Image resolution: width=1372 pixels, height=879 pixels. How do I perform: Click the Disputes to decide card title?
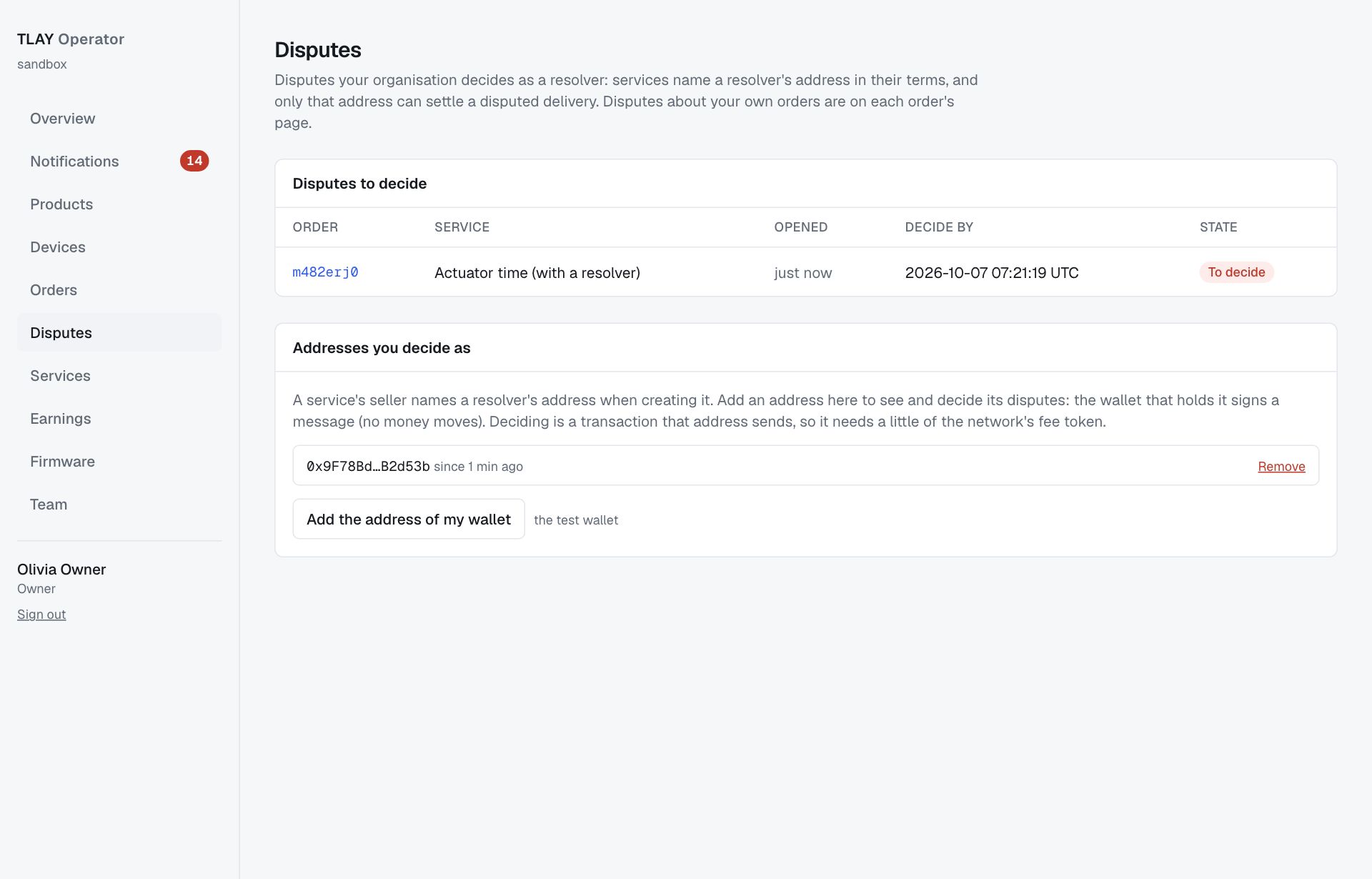click(x=359, y=184)
